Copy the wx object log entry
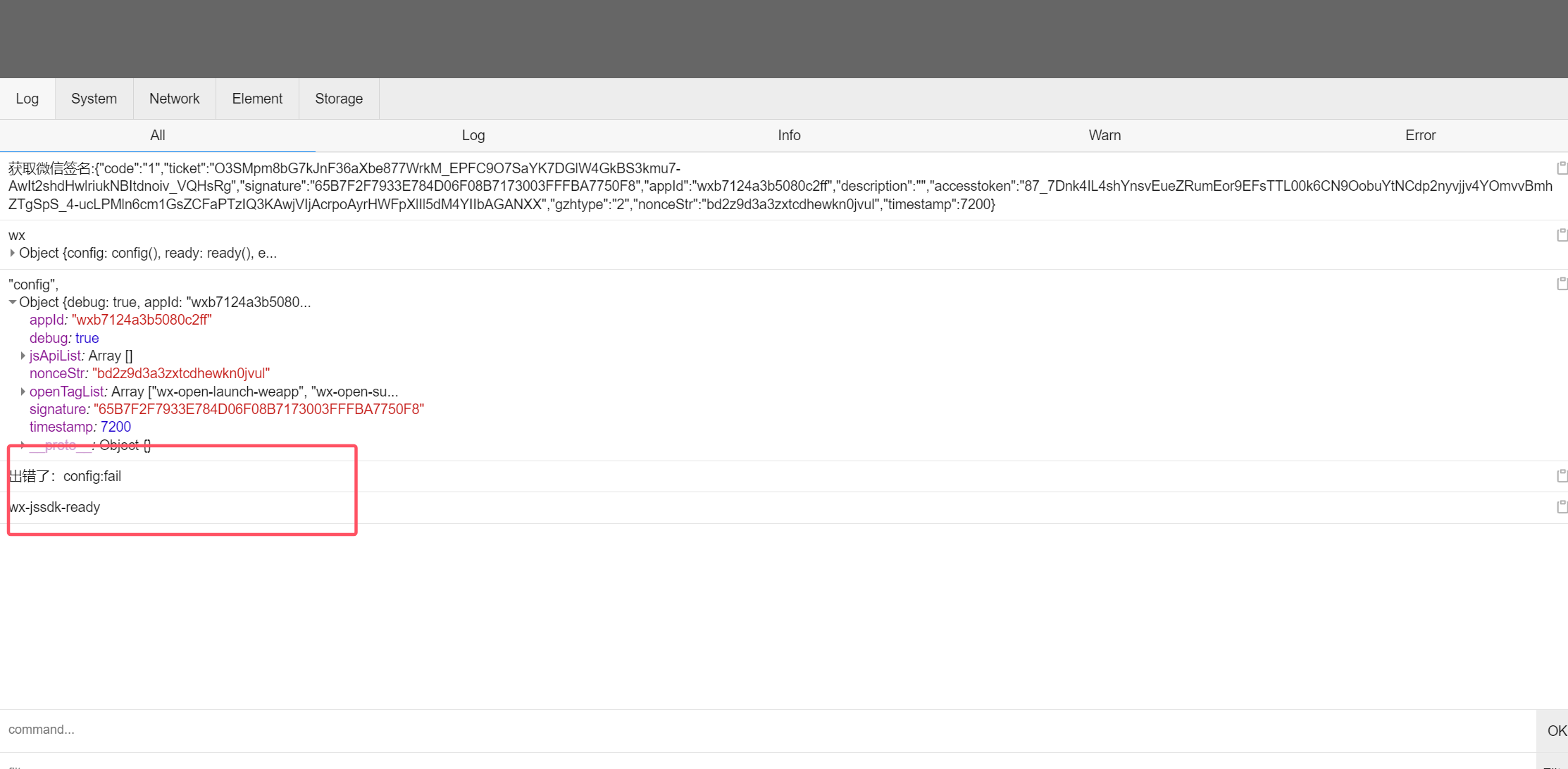 1561,235
